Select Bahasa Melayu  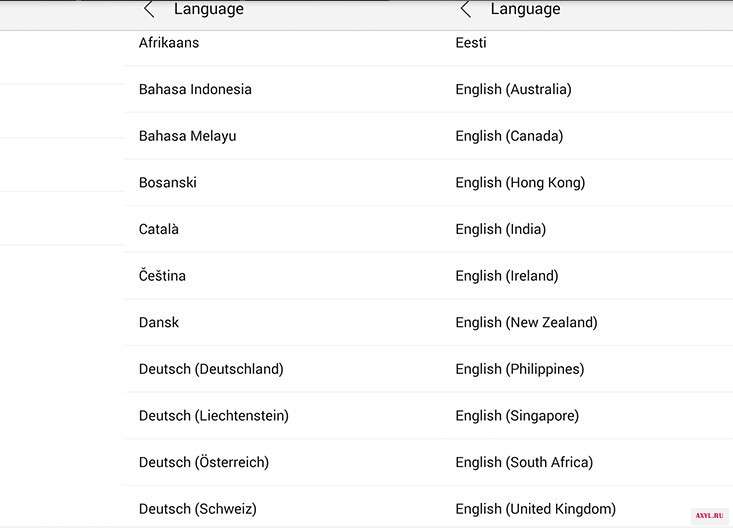click(x=187, y=136)
